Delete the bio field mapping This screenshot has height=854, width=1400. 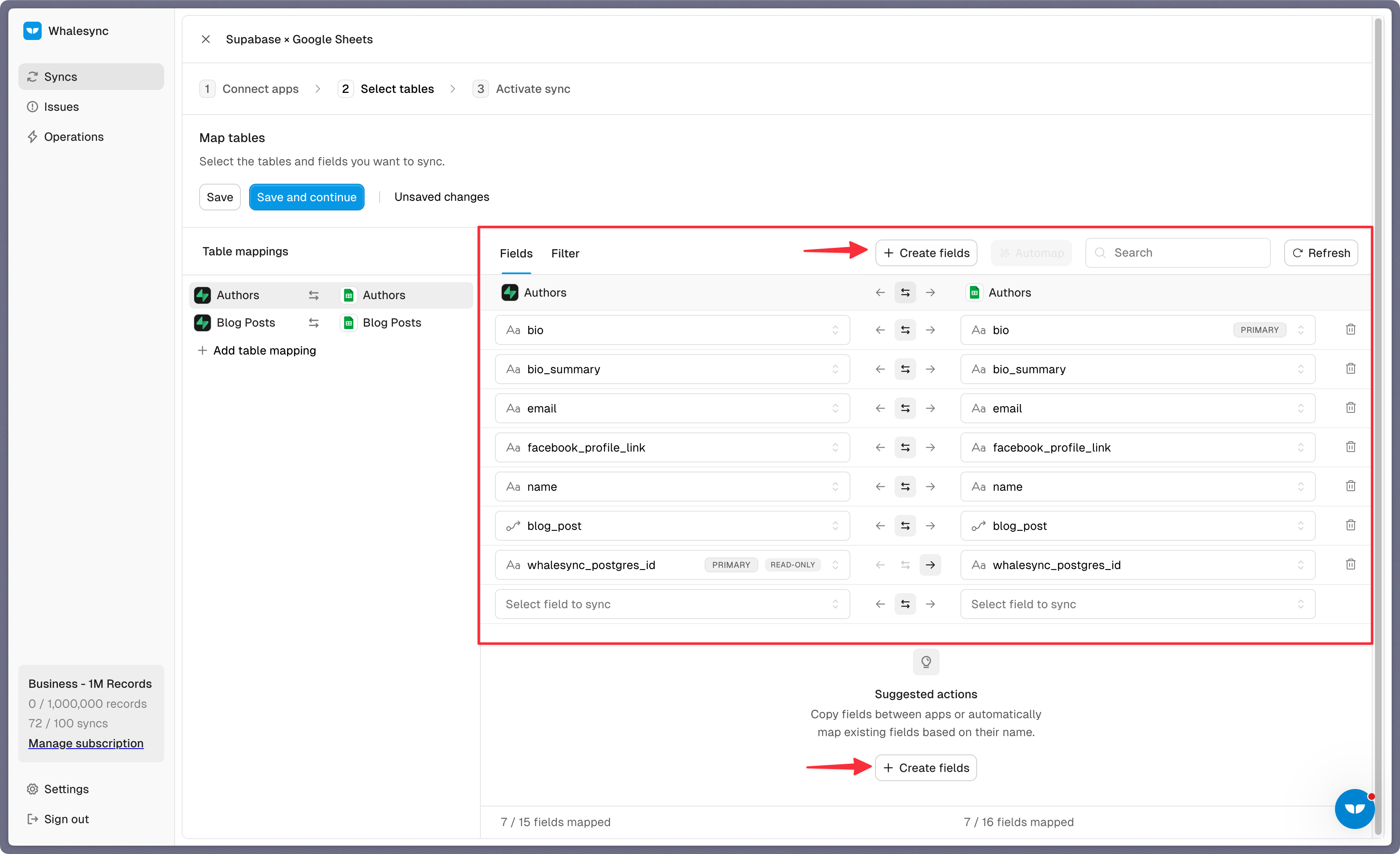(1350, 330)
